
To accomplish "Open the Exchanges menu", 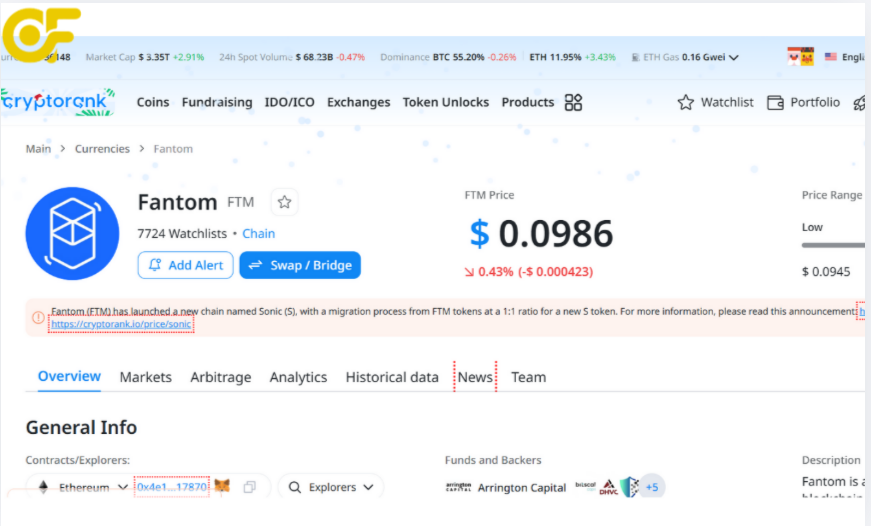I will [x=358, y=102].
